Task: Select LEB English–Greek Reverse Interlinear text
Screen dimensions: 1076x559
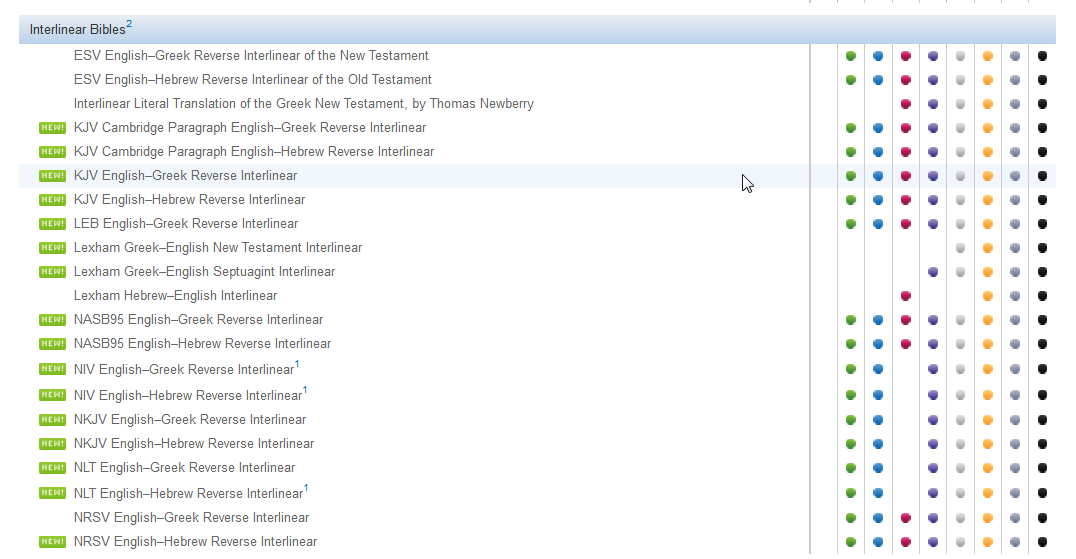Action: click(x=186, y=224)
